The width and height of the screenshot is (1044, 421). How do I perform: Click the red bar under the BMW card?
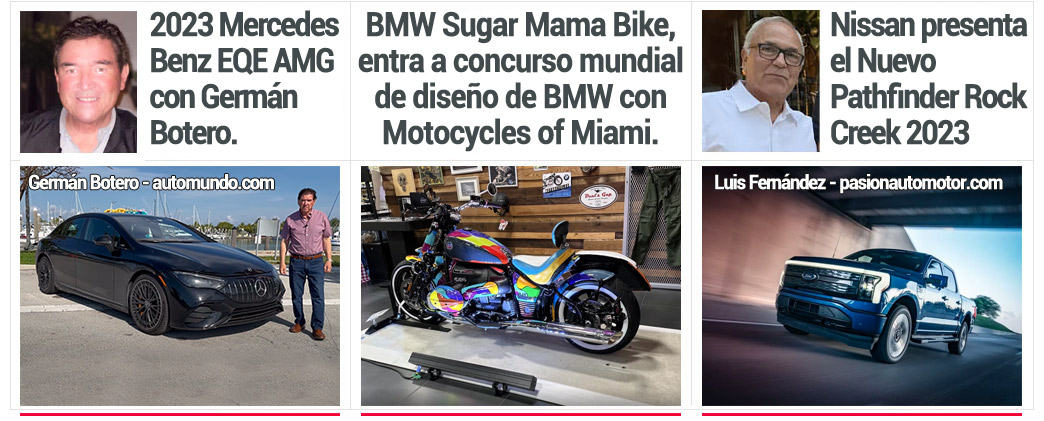click(x=521, y=414)
